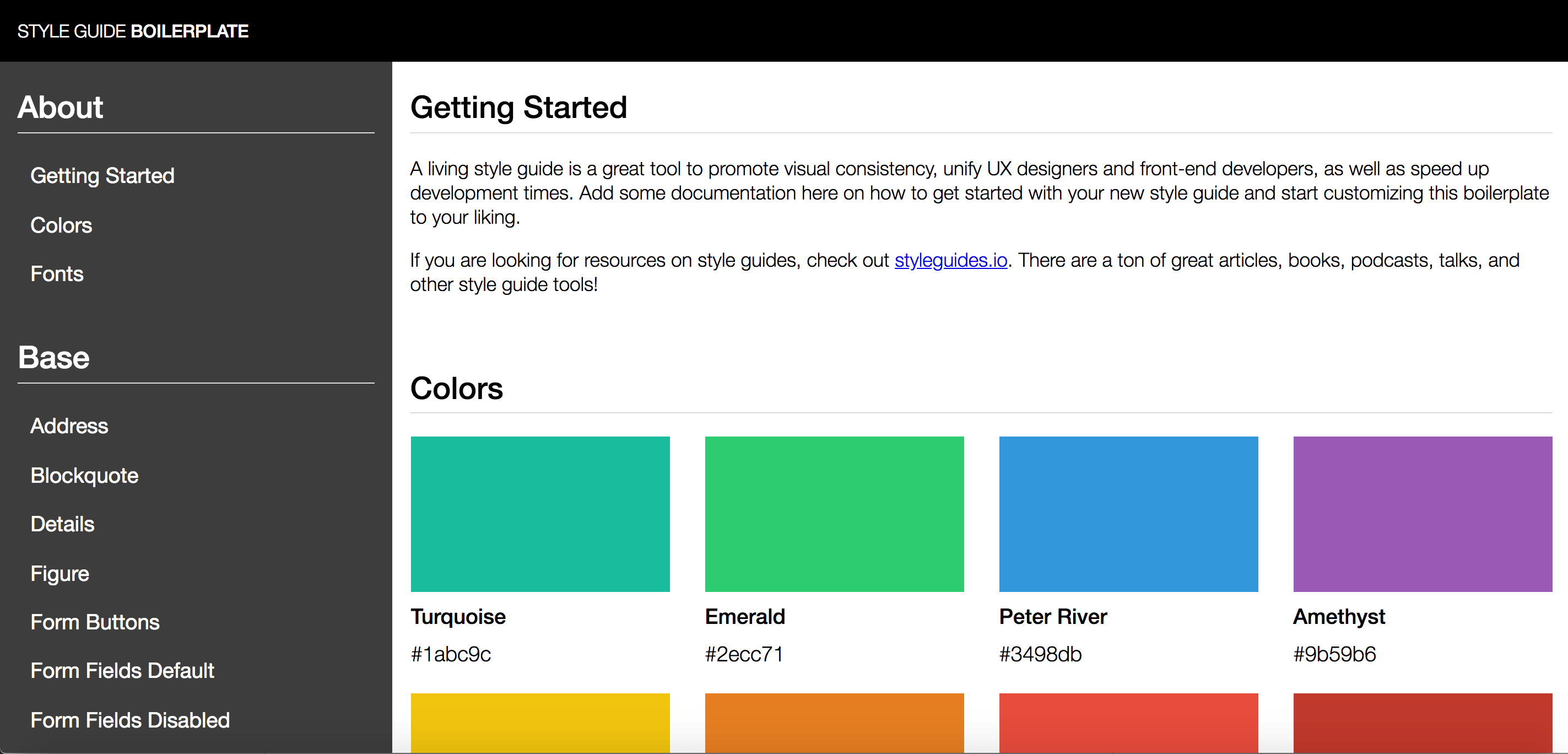Open the Getting Started sidebar link

click(102, 175)
